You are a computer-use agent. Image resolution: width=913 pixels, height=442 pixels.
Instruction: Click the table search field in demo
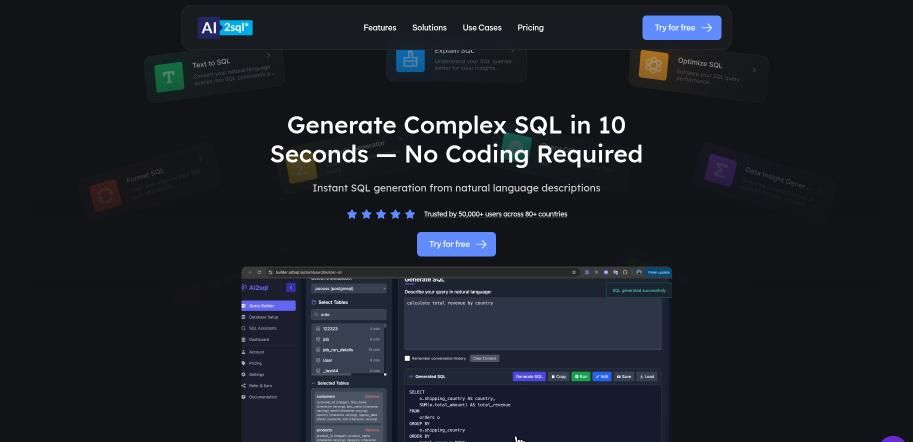click(x=349, y=314)
